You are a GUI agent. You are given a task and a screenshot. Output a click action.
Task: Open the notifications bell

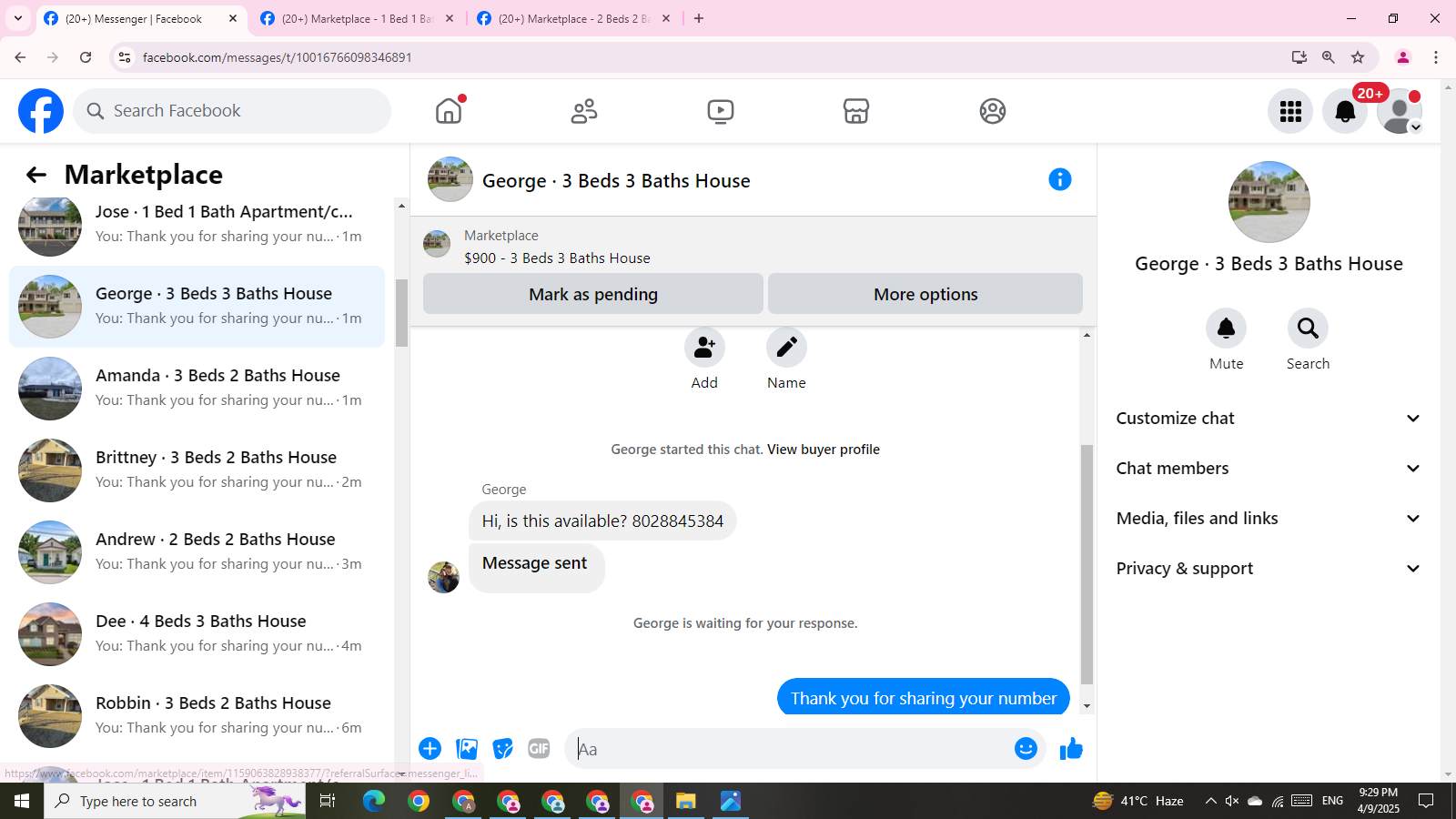1345,111
